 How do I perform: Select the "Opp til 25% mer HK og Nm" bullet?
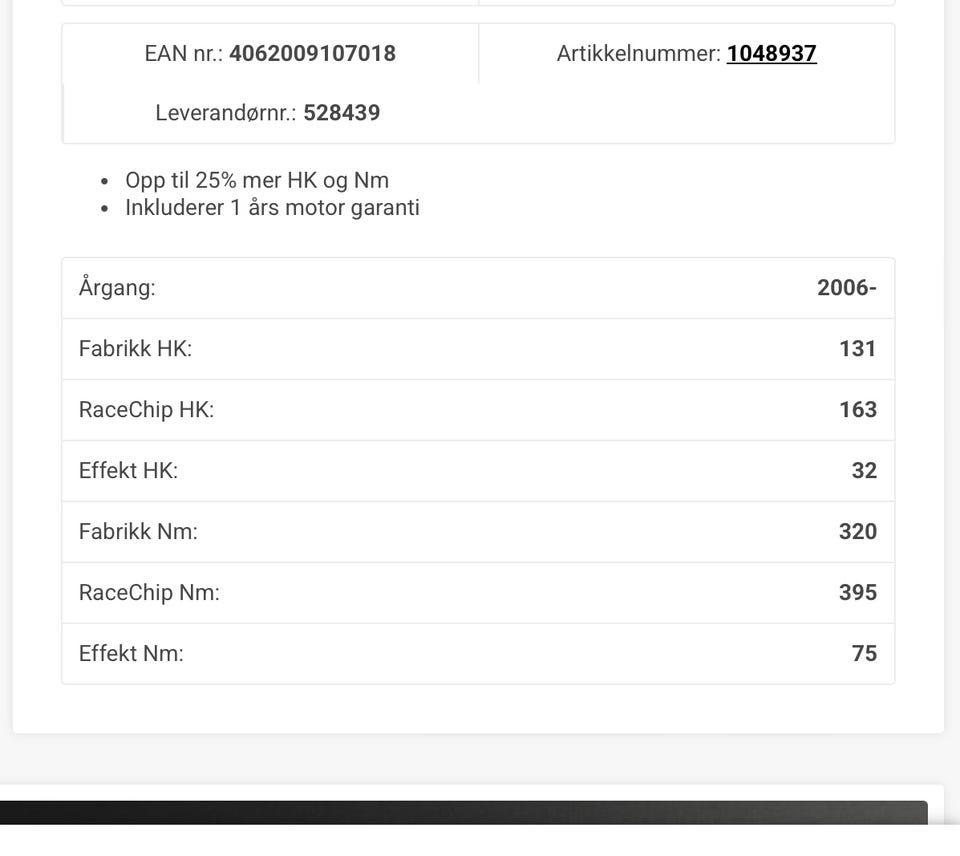[257, 181]
